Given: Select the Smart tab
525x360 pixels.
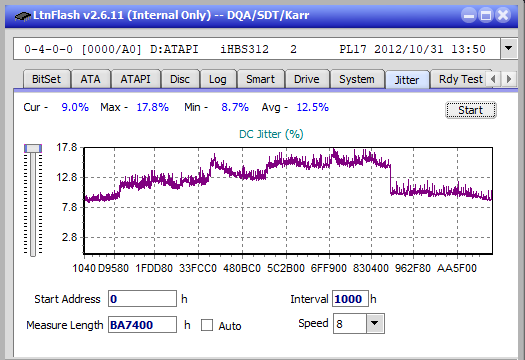Looking at the screenshot, I should (x=260, y=79).
